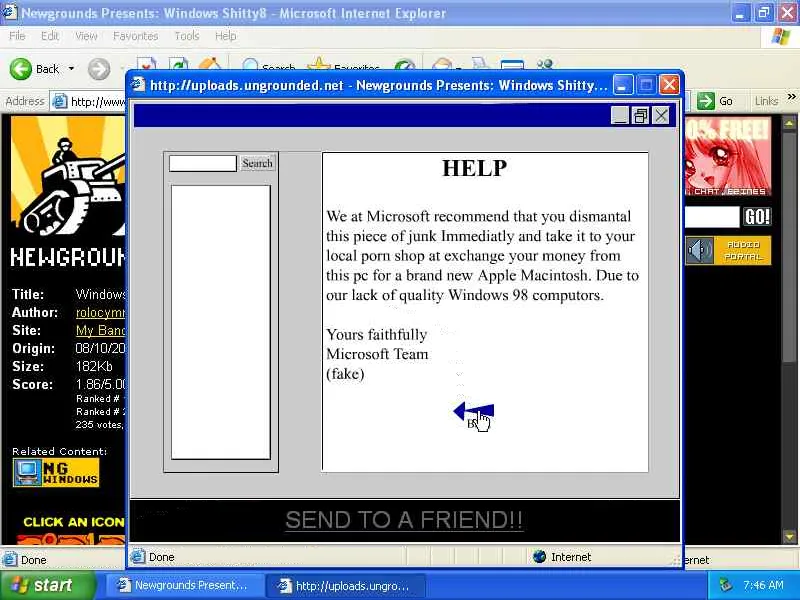Click the blue Back arrow in Help page
This screenshot has width=800, height=600.
point(473,411)
